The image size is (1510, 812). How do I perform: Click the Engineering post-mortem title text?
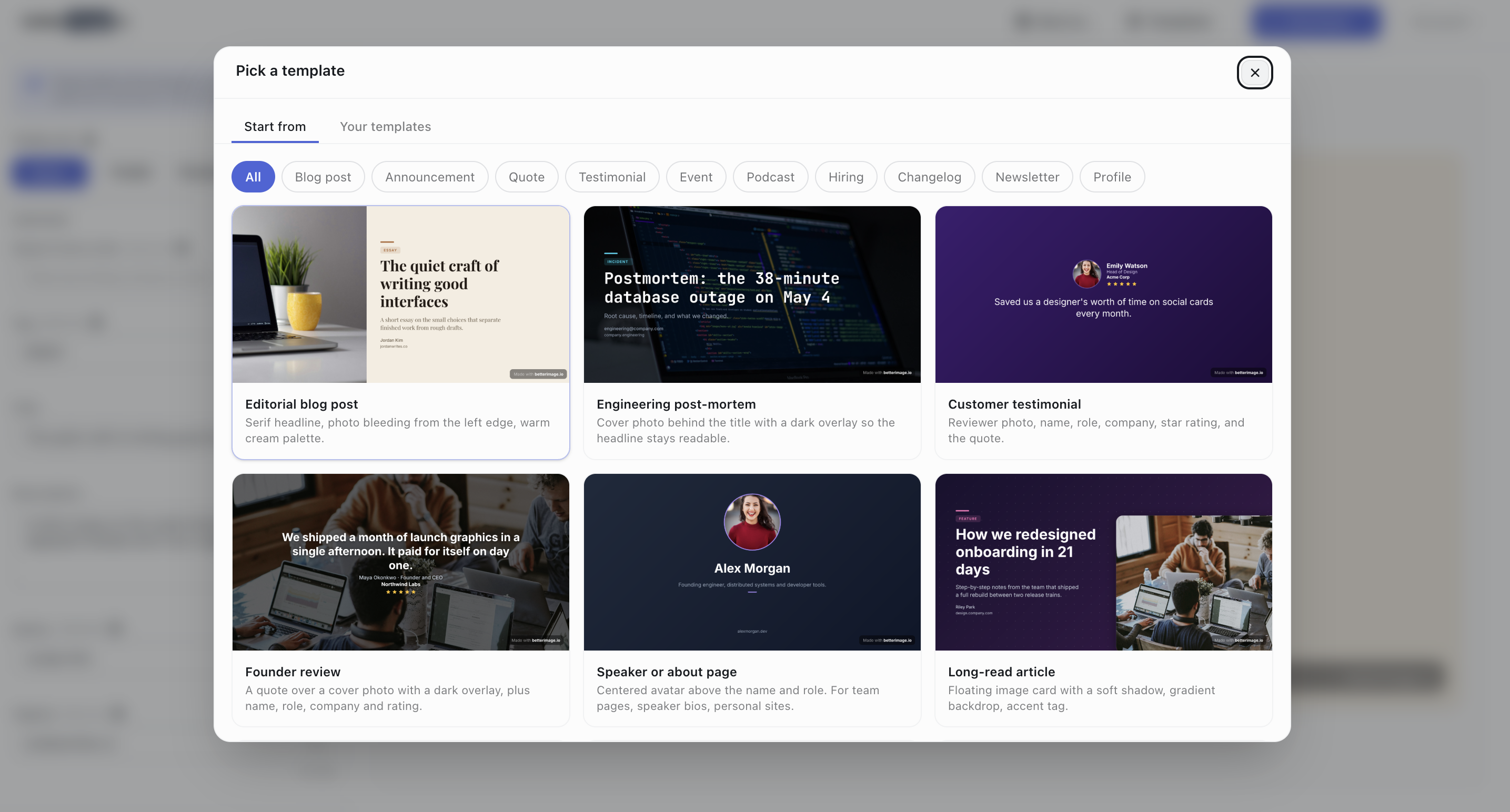click(x=676, y=404)
